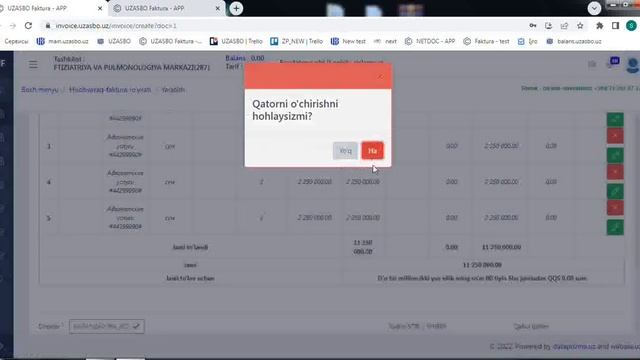Image resolution: width=640 pixels, height=360 pixels.
Task: Close the first UZASBO Faktura browser tab
Action: (x=100, y=8)
